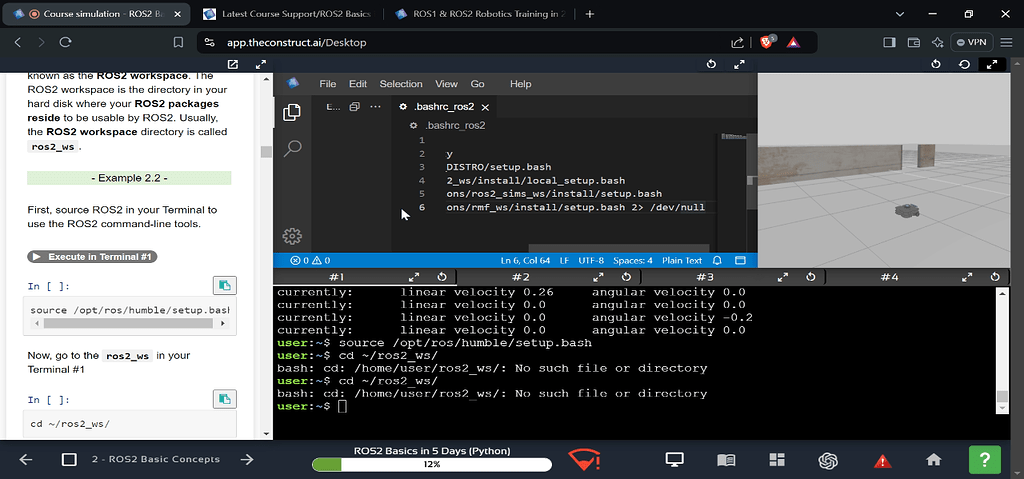Close the .bashrc_ros2 editor tab
This screenshot has width=1024, height=479.
coord(485,107)
